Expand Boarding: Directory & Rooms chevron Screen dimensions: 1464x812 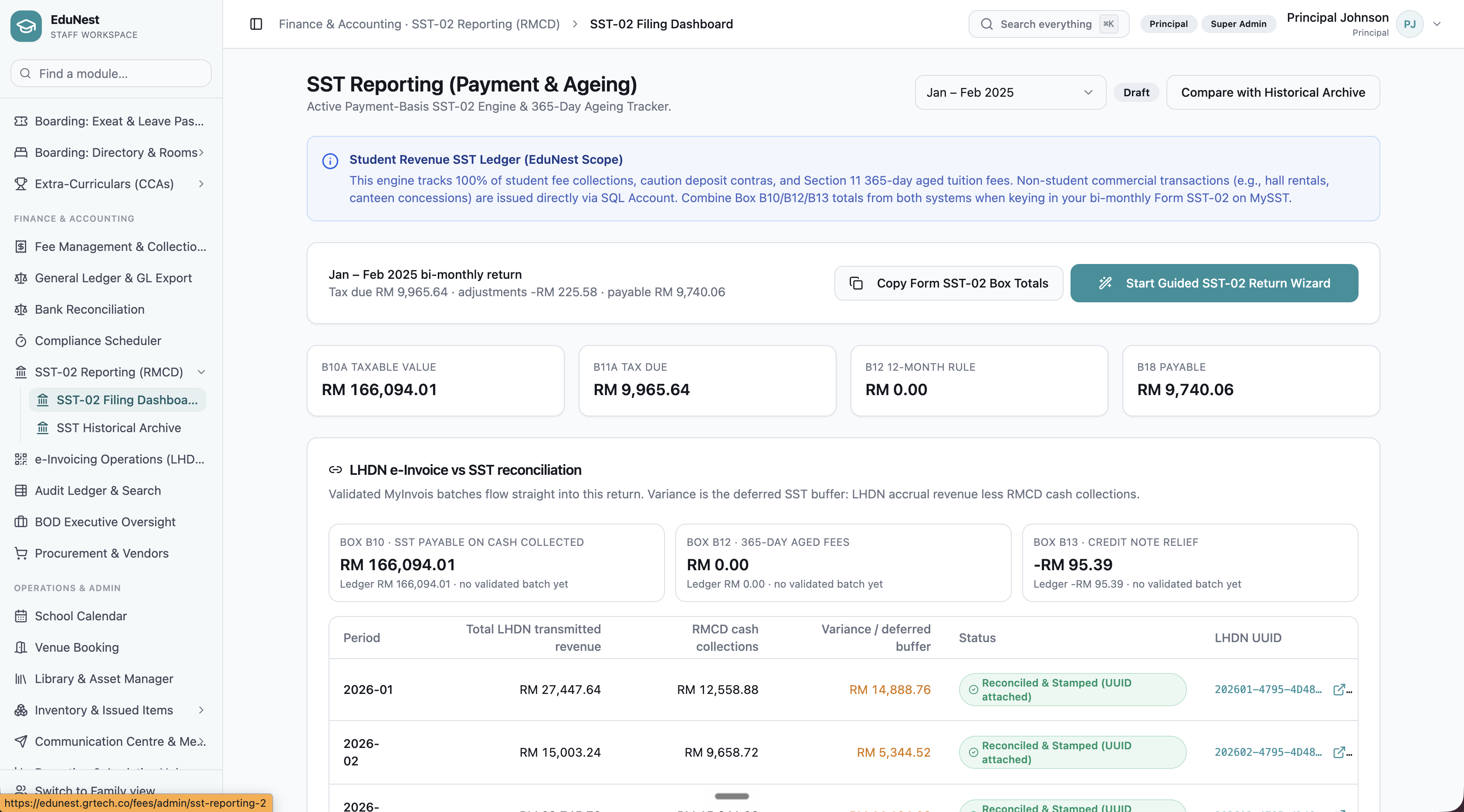201,152
